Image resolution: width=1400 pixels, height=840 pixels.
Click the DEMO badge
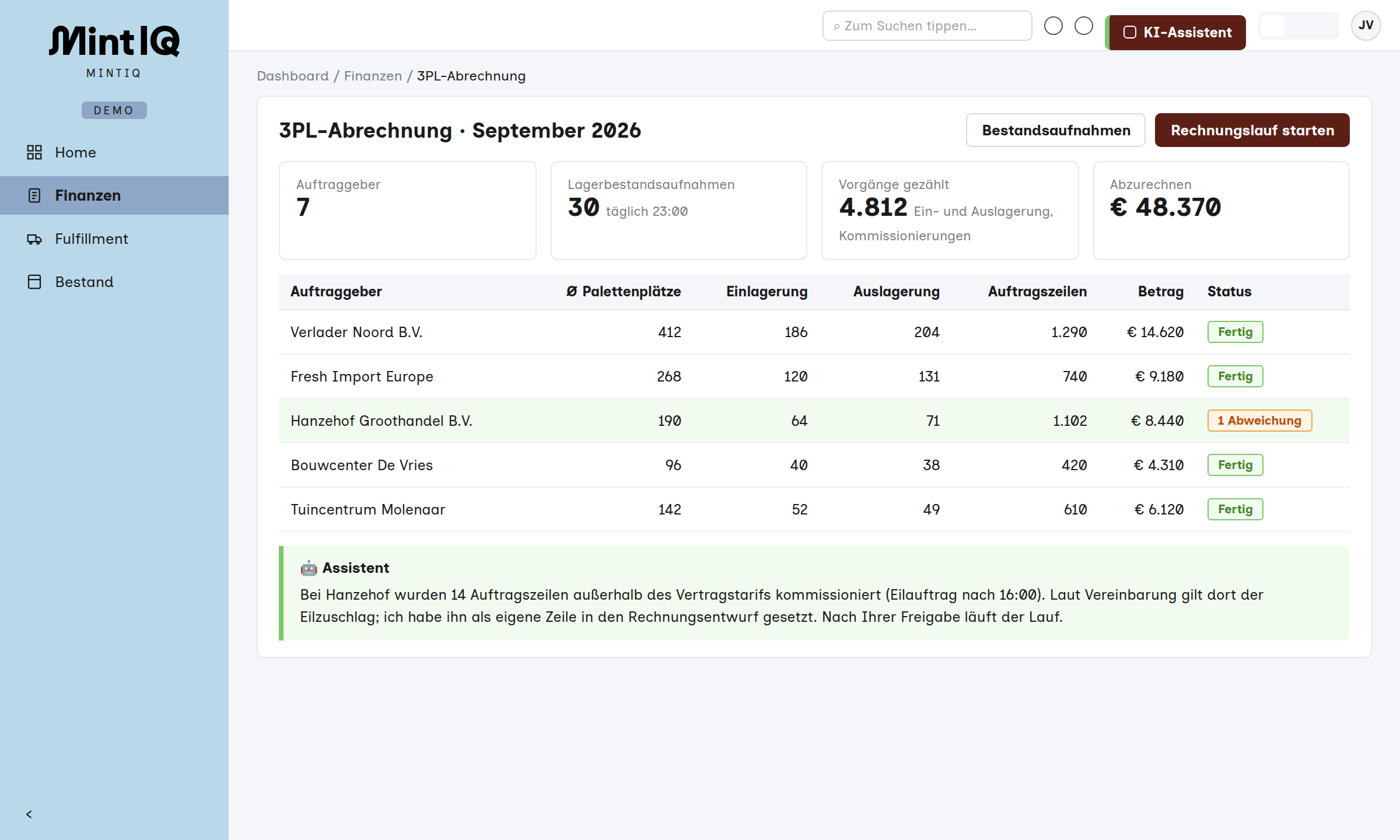(x=114, y=110)
